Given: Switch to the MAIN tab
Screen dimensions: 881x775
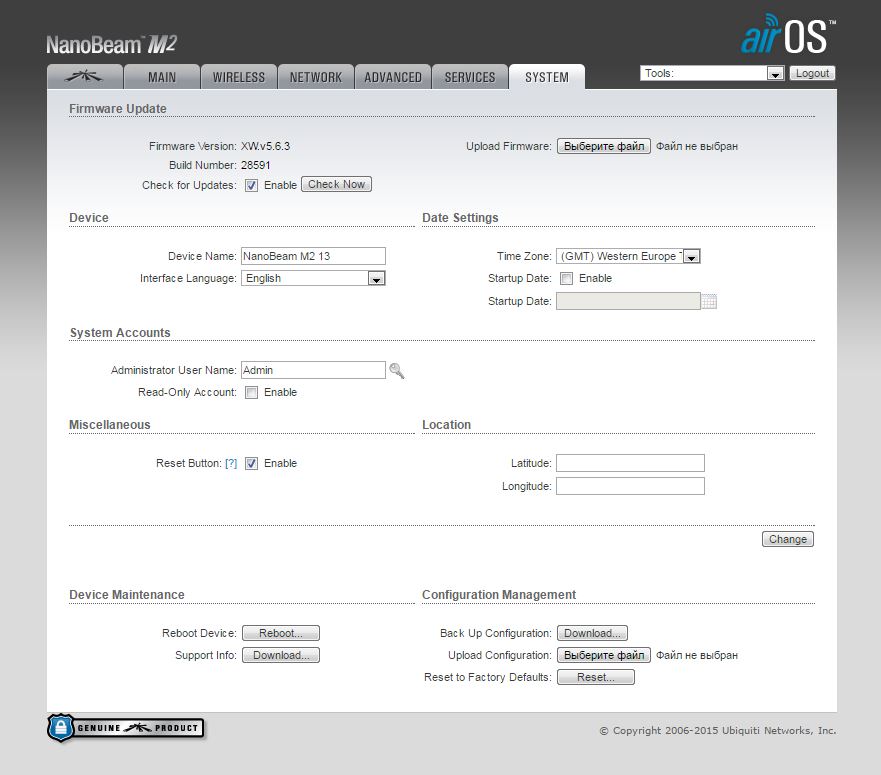Looking at the screenshot, I should (162, 77).
